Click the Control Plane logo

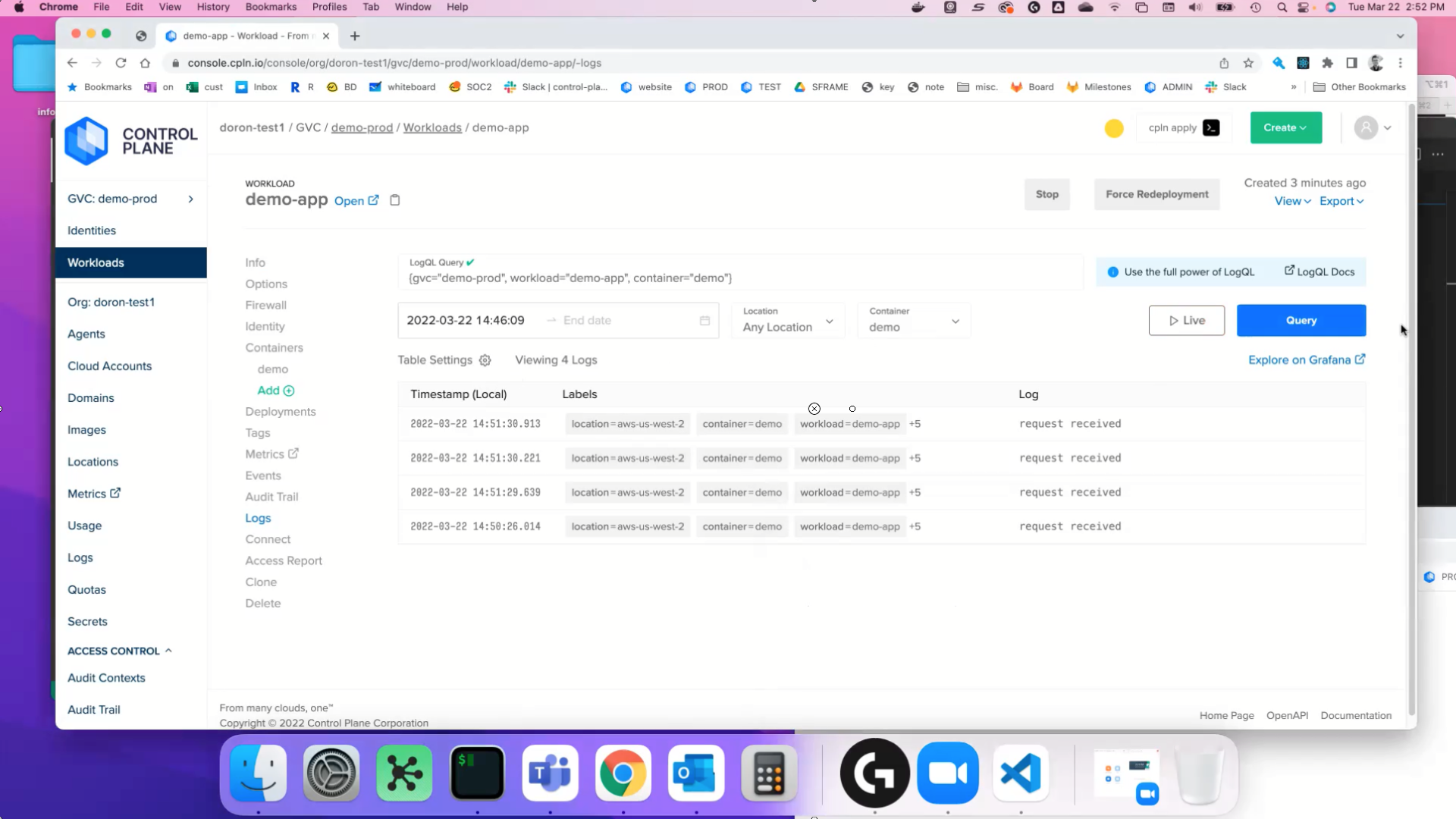tap(86, 140)
